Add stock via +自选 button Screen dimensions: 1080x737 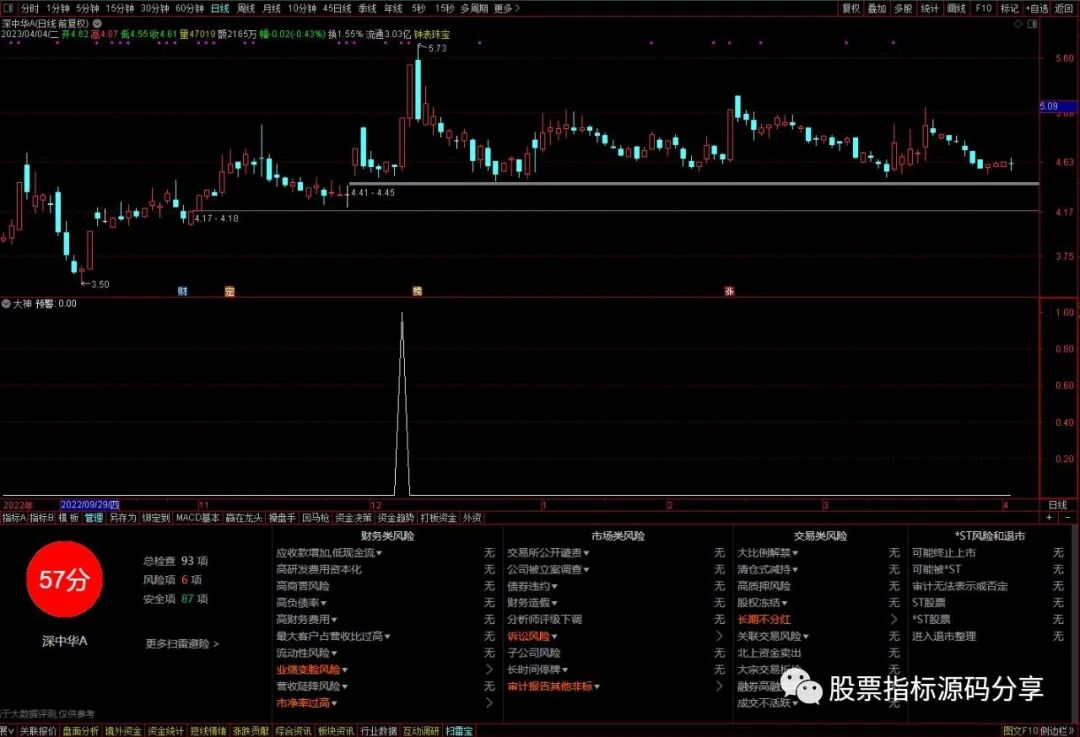point(1037,8)
